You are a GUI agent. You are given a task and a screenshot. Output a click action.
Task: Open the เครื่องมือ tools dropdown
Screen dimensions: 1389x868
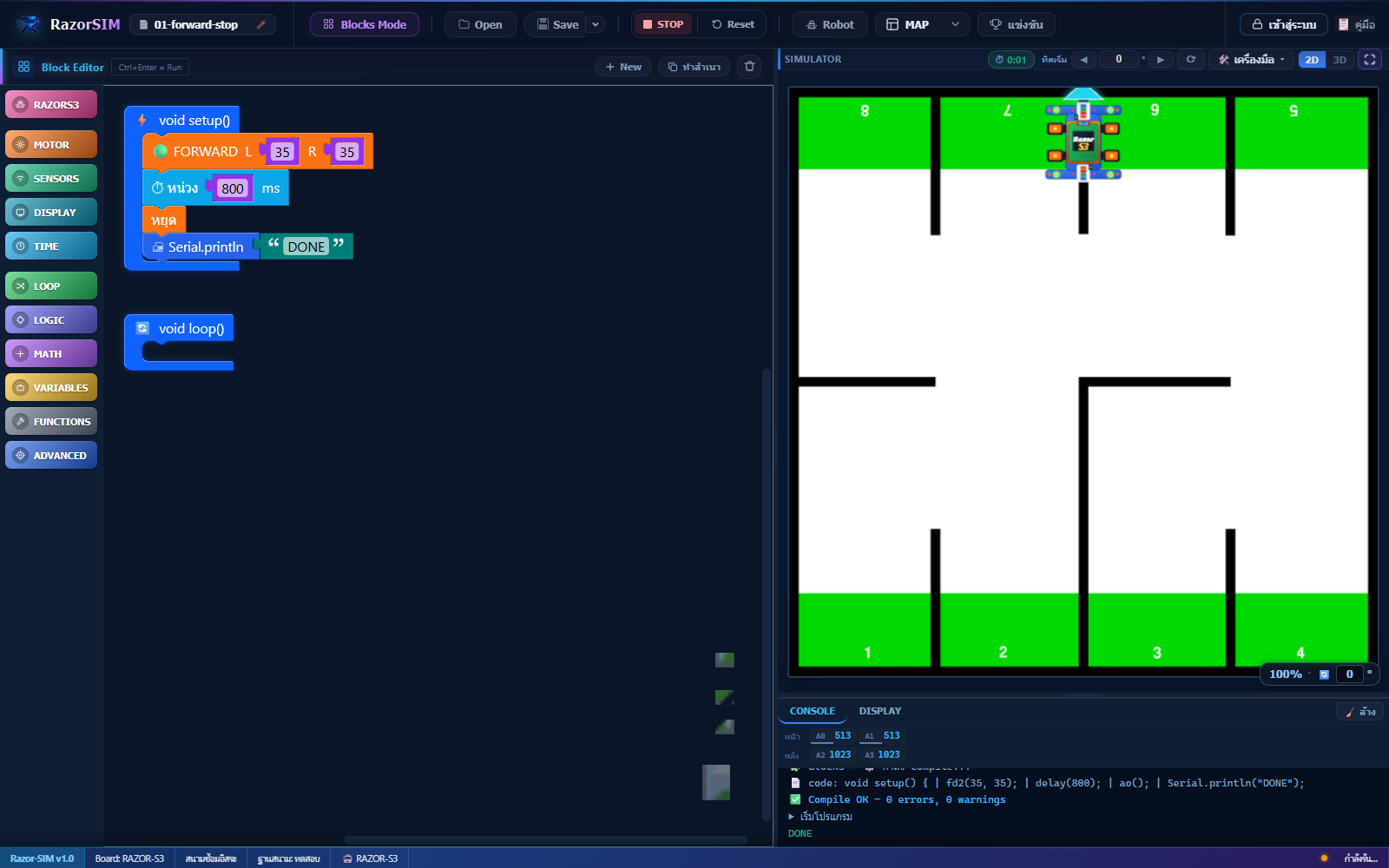pos(1251,59)
